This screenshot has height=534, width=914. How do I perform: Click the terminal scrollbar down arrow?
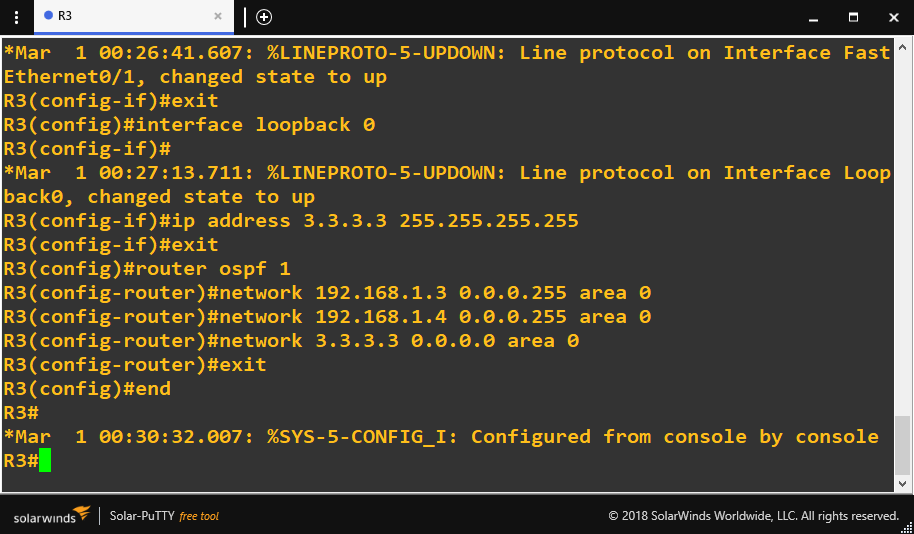pos(902,483)
